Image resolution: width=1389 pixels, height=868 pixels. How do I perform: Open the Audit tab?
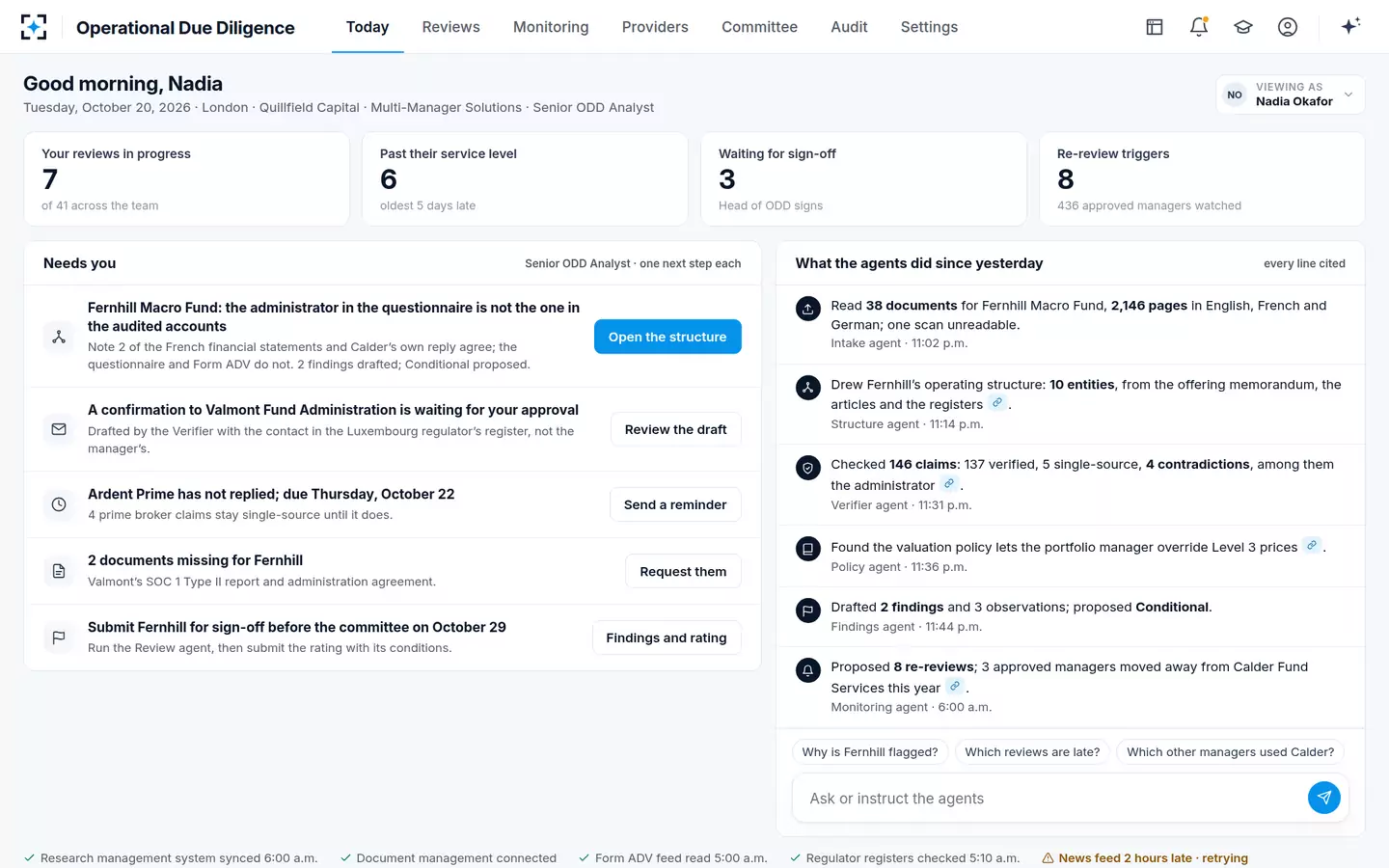(x=849, y=27)
